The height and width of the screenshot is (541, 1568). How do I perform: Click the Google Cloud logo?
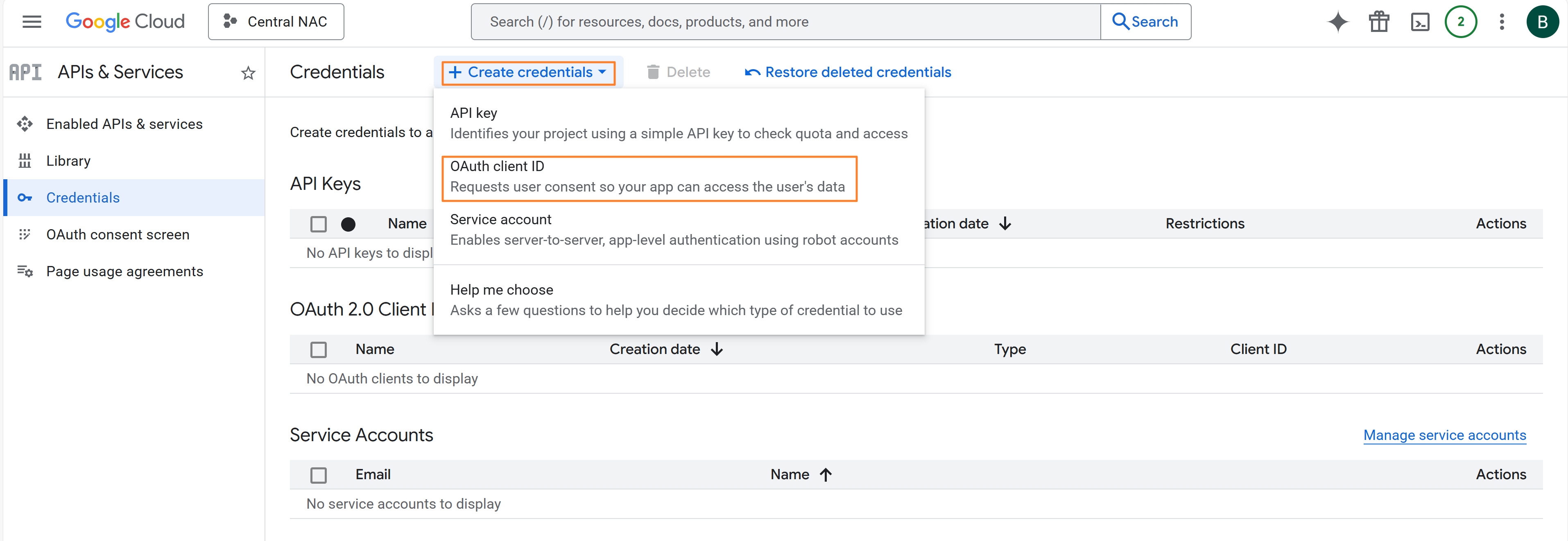coord(125,22)
